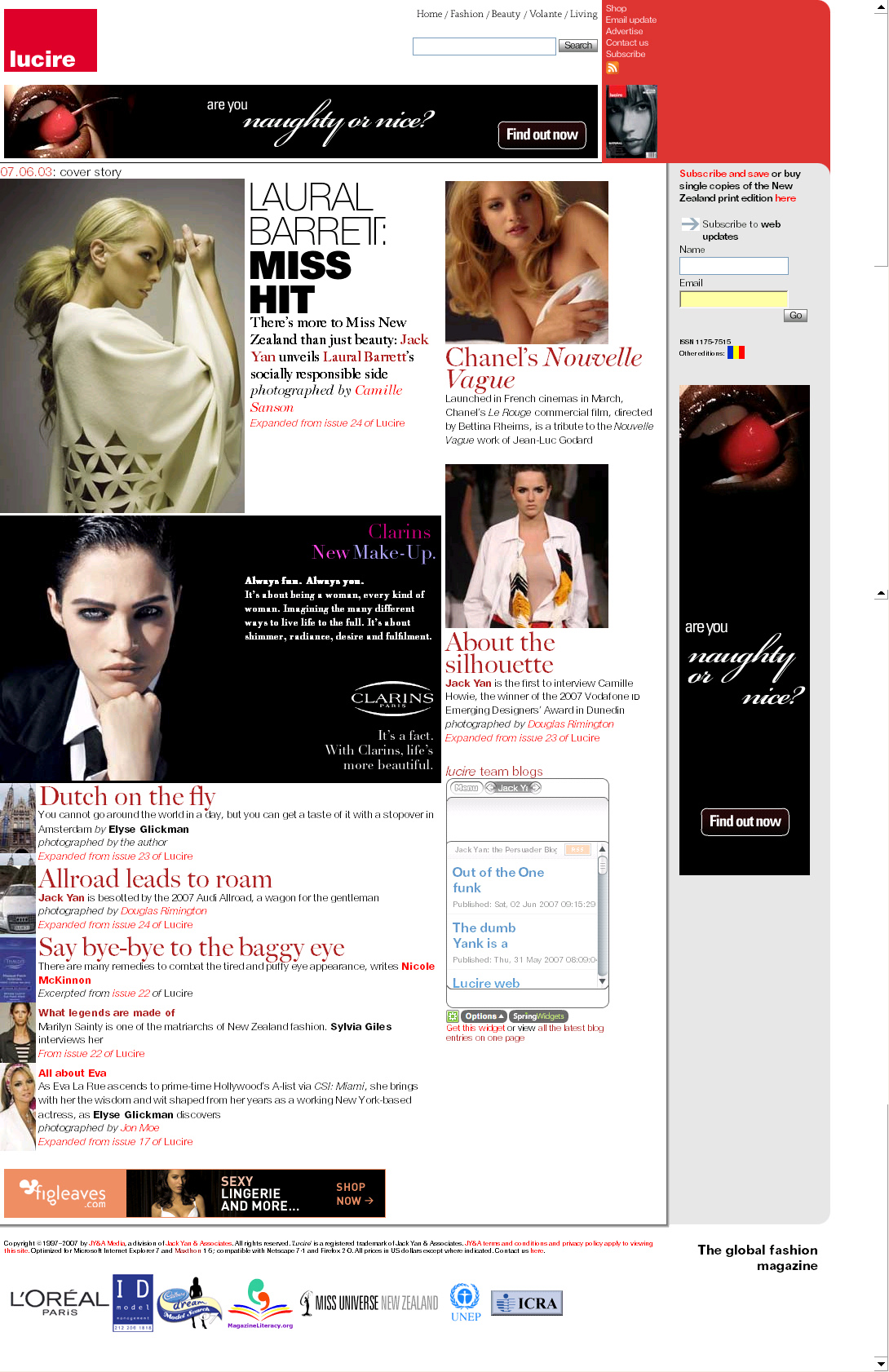Open the Beauty section
The image size is (889, 1372).
tap(506, 14)
